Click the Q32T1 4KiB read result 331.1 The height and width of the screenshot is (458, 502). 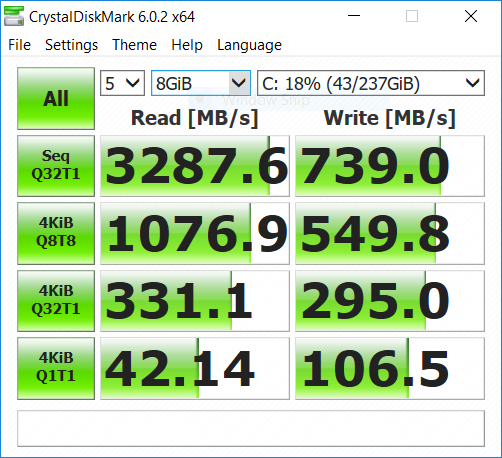coord(195,301)
